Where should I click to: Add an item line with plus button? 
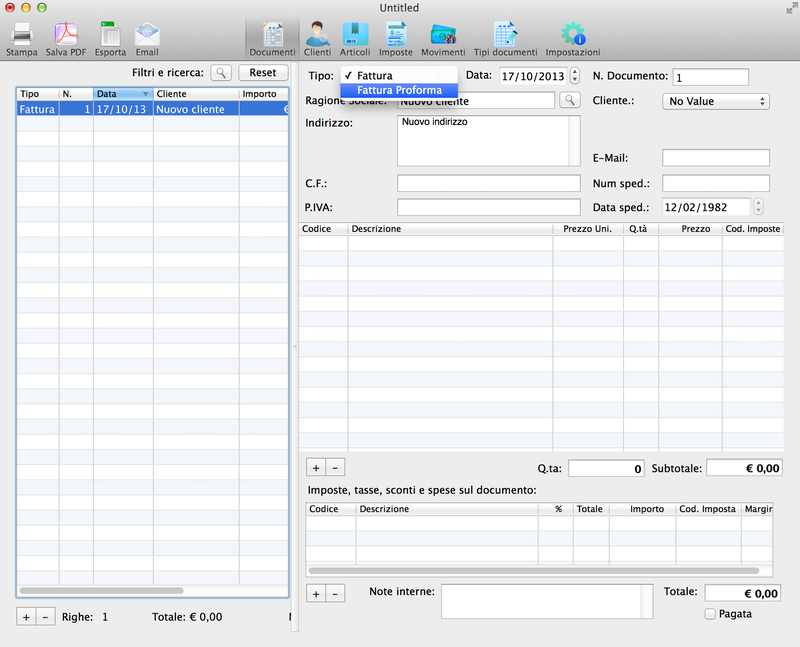pyautogui.click(x=316, y=467)
